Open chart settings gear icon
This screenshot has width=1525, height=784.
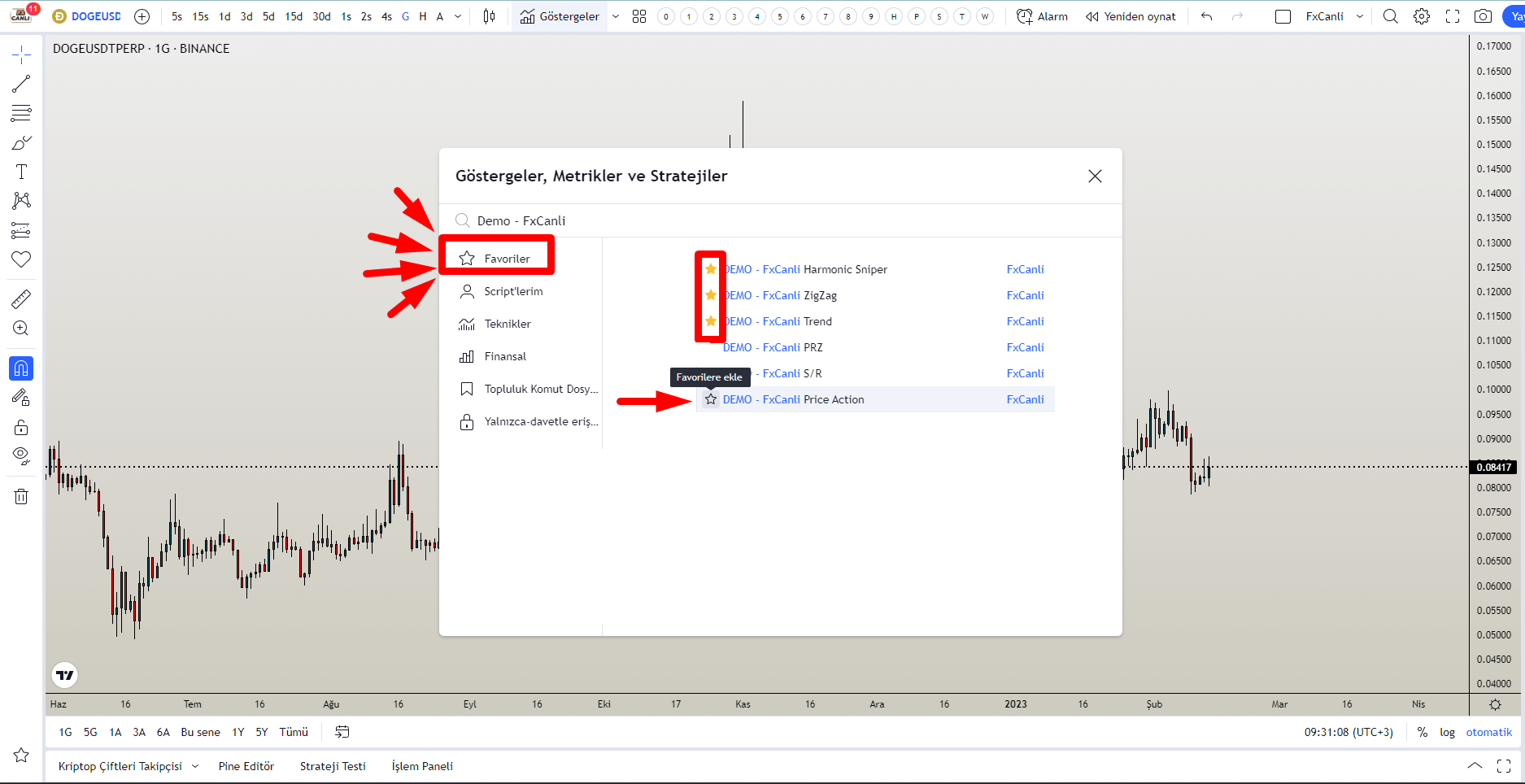pos(1422,16)
